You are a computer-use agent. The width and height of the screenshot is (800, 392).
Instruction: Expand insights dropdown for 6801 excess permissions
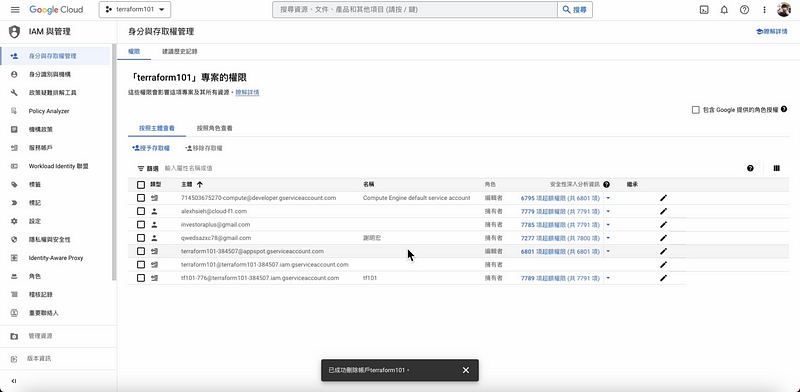coord(608,251)
